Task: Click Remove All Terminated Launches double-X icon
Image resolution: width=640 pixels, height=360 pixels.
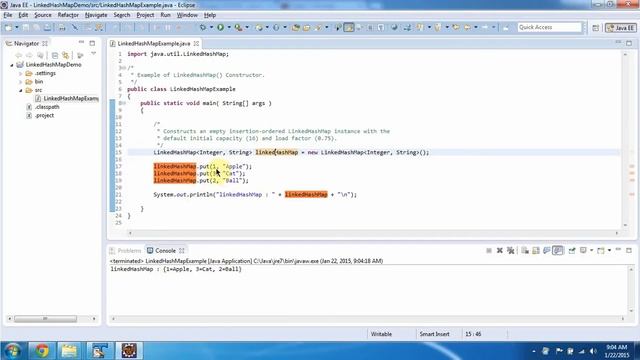Action: (510, 251)
